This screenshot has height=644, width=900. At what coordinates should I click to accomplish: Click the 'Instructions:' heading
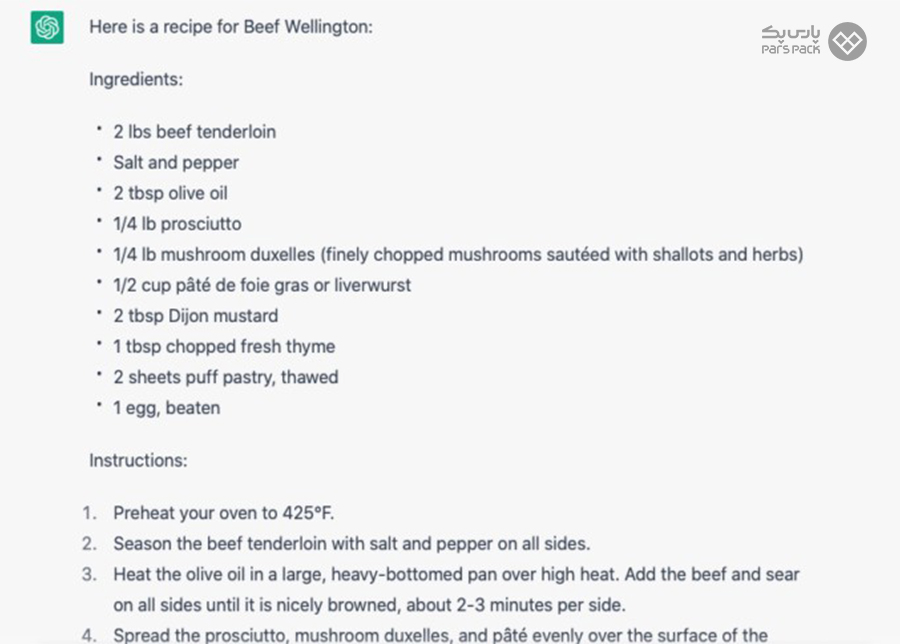tap(138, 460)
